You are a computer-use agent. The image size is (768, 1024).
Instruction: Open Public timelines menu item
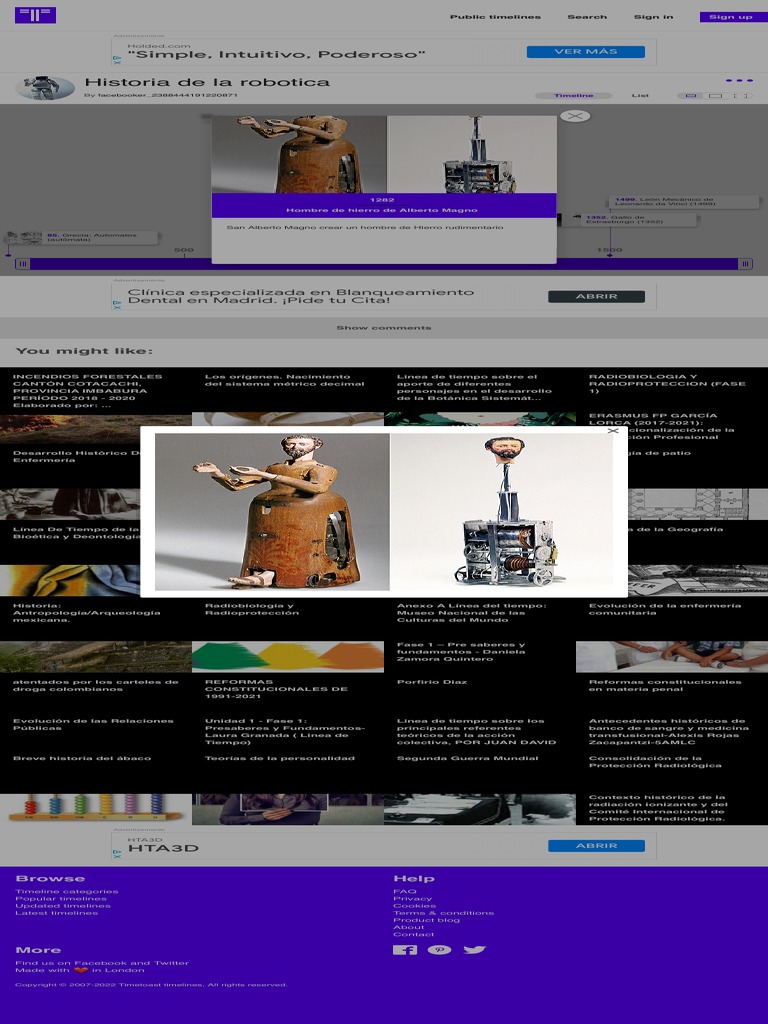[495, 17]
